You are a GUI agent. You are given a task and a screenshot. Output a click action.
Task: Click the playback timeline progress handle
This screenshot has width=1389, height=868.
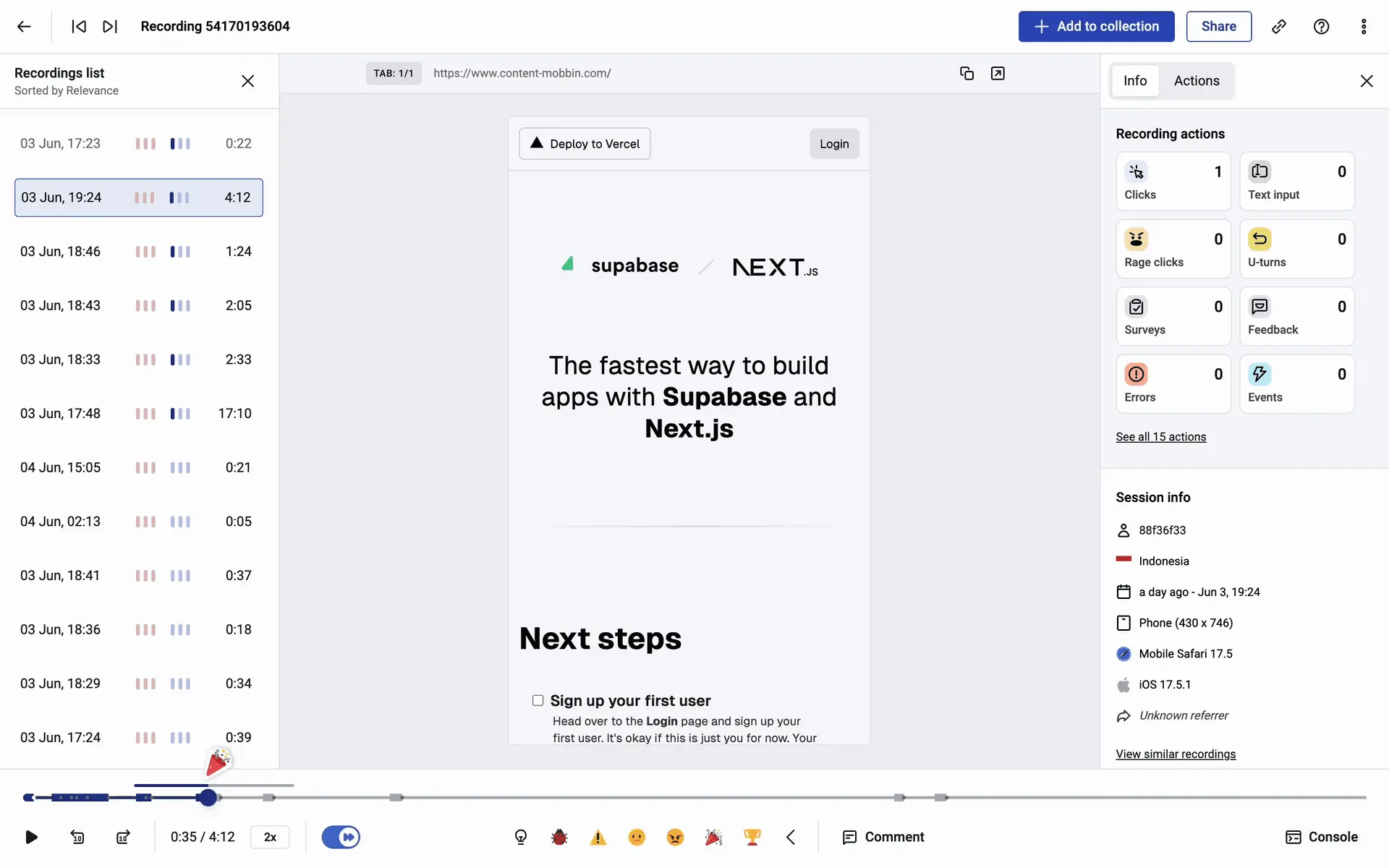point(208,797)
